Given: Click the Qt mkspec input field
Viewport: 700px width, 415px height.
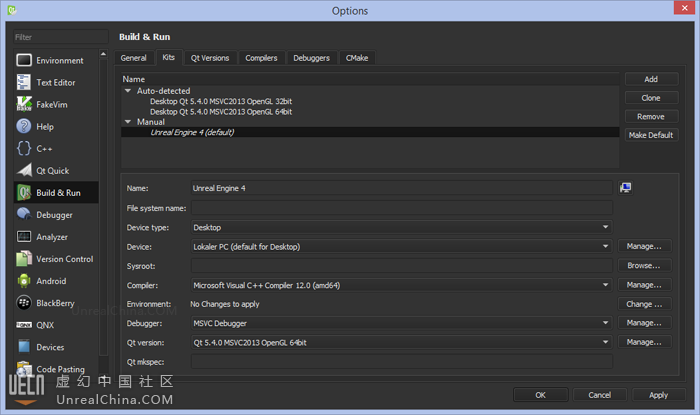Looking at the screenshot, I should (401, 361).
